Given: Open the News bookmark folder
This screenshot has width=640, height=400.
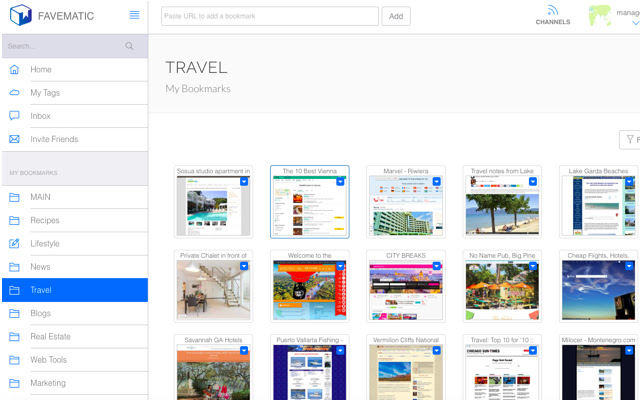Looking at the screenshot, I should coord(75,267).
